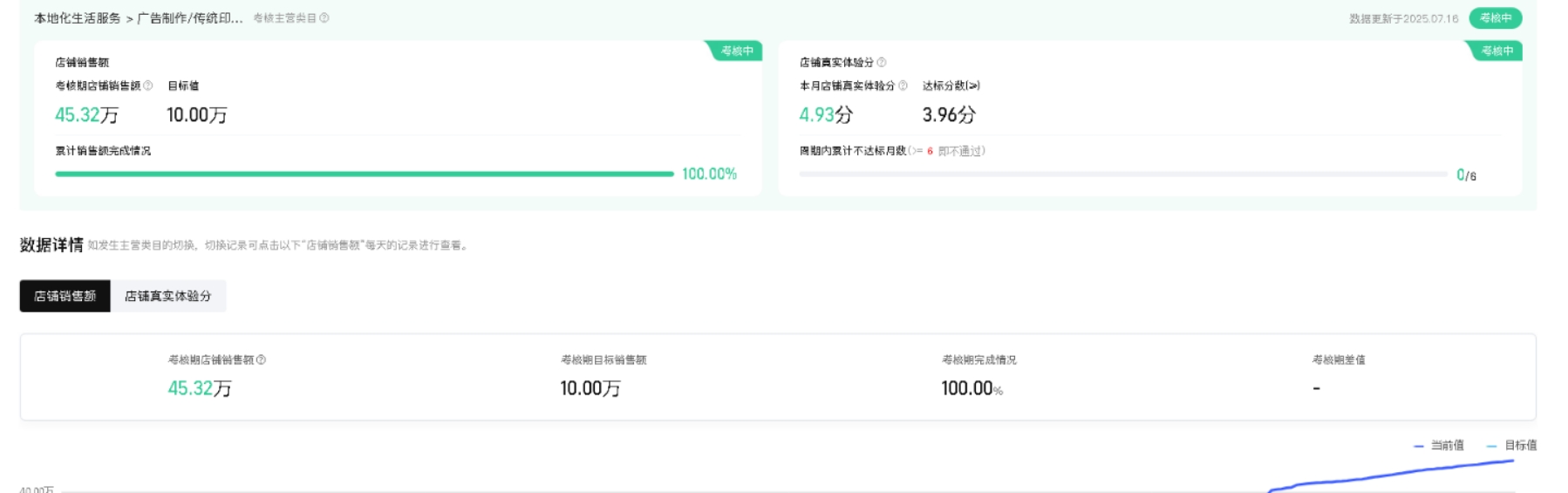Click help icon beside 店铺真实体验分 card title

(882, 62)
